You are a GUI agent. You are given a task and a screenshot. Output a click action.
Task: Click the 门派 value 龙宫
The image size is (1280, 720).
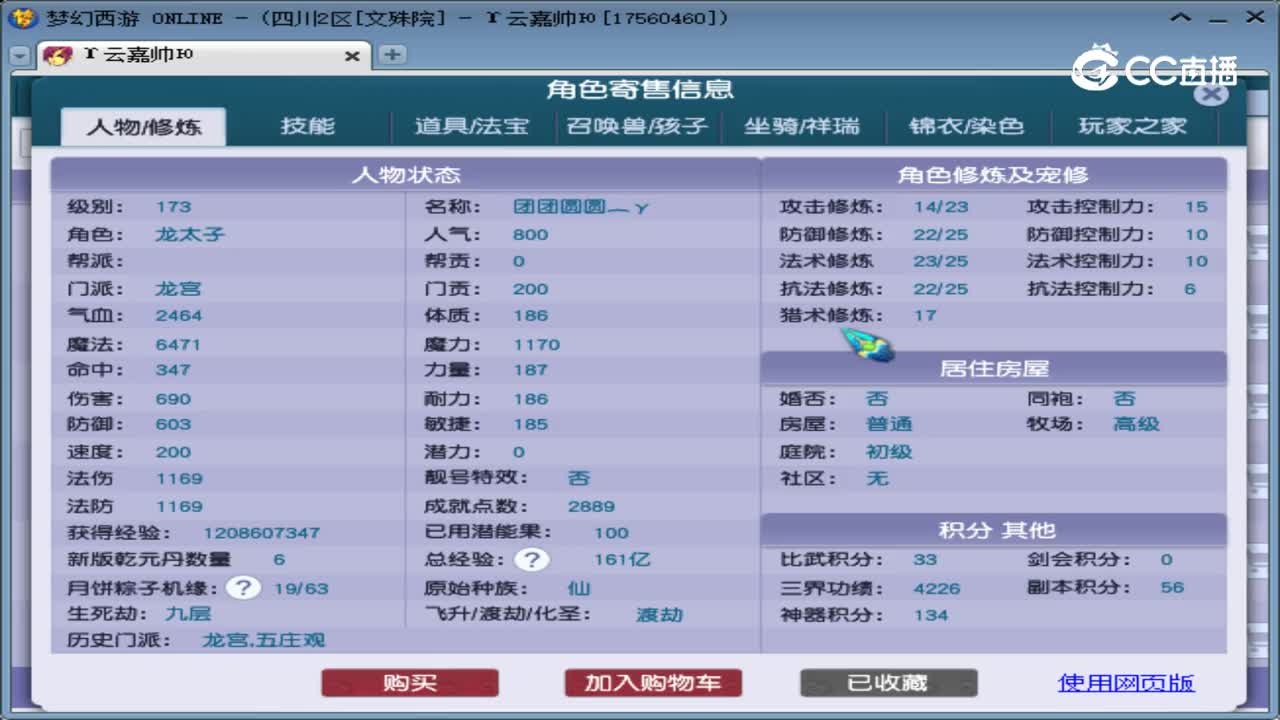(x=178, y=288)
